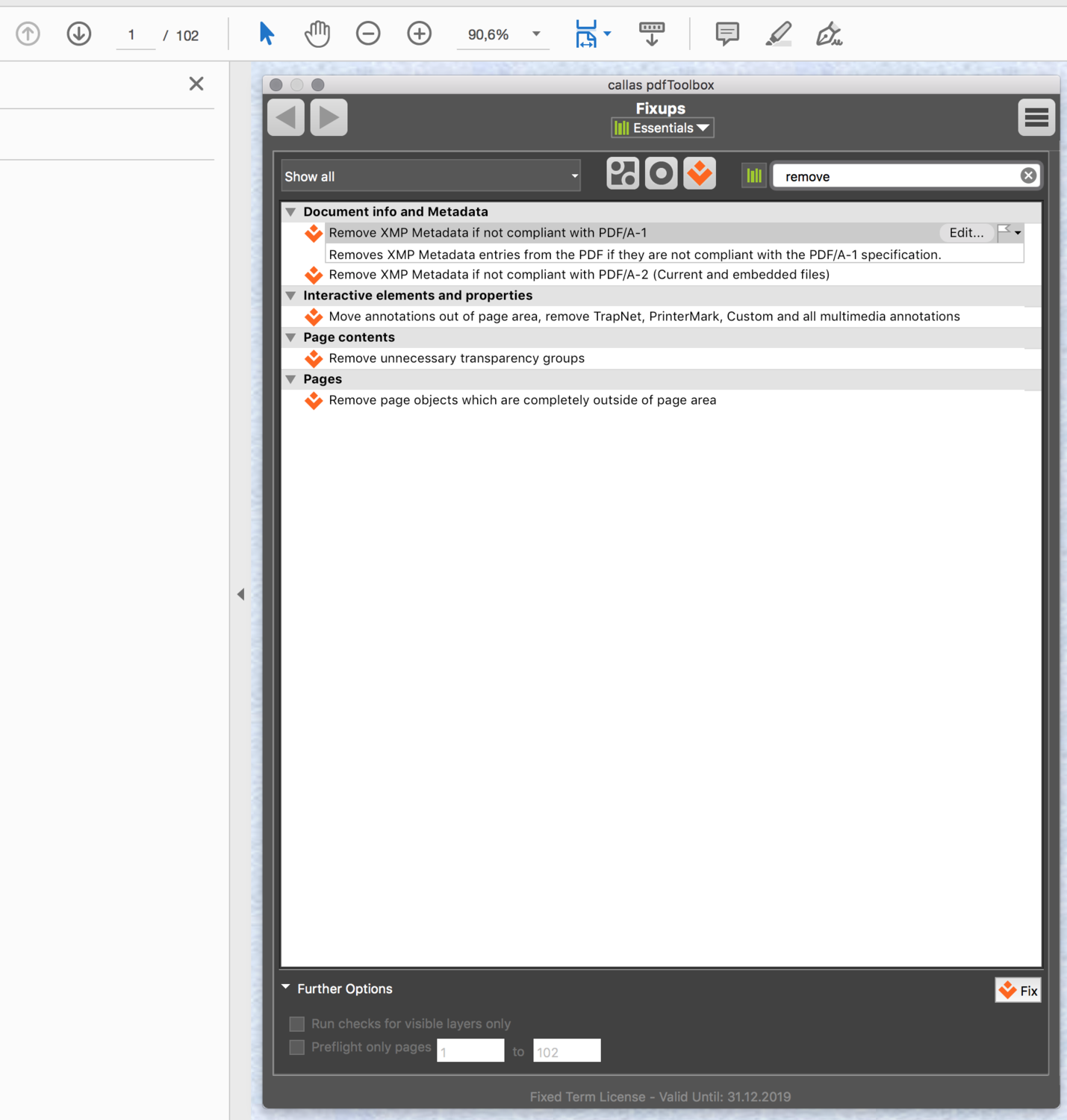Click Edit... button for PDF/A-1 fixup
The width and height of the screenshot is (1067, 1120).
(x=966, y=233)
